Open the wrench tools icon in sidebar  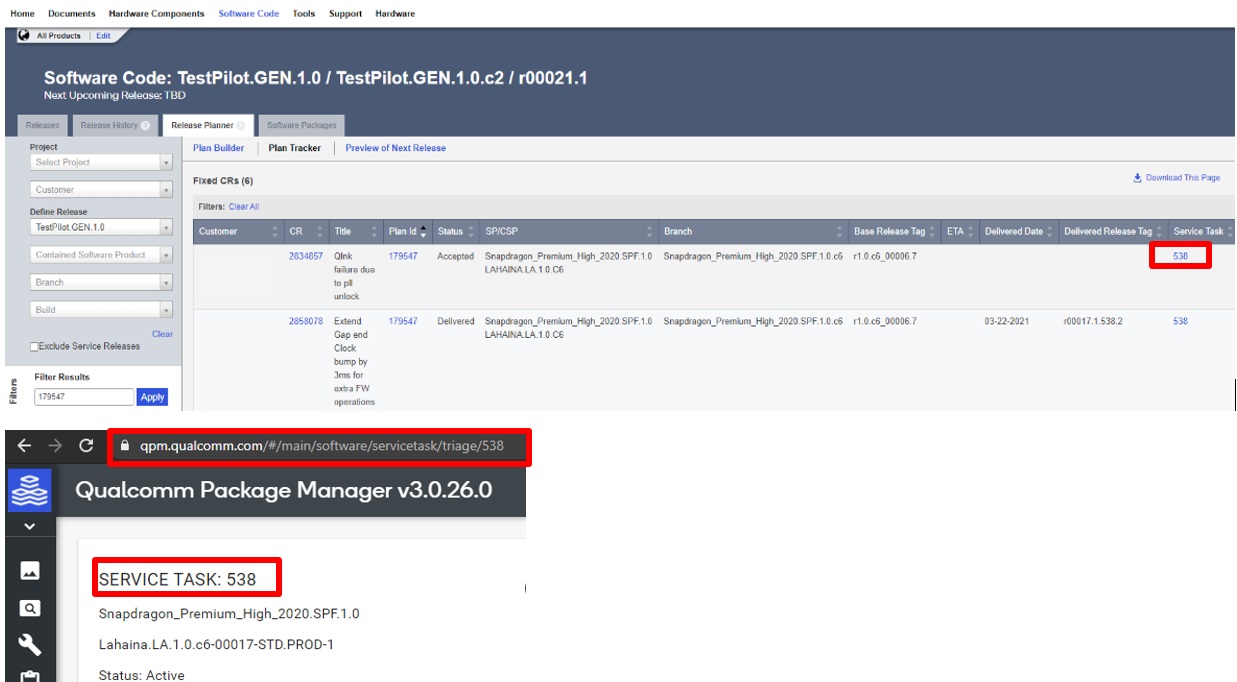(x=29, y=645)
